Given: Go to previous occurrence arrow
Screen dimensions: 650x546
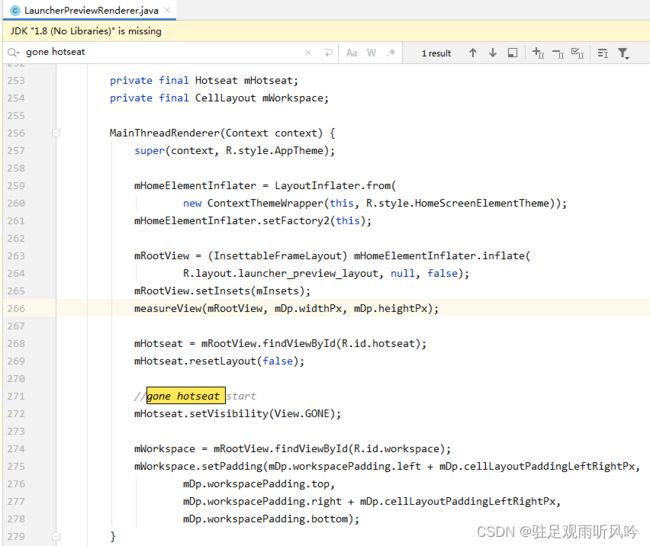Looking at the screenshot, I should [473, 53].
